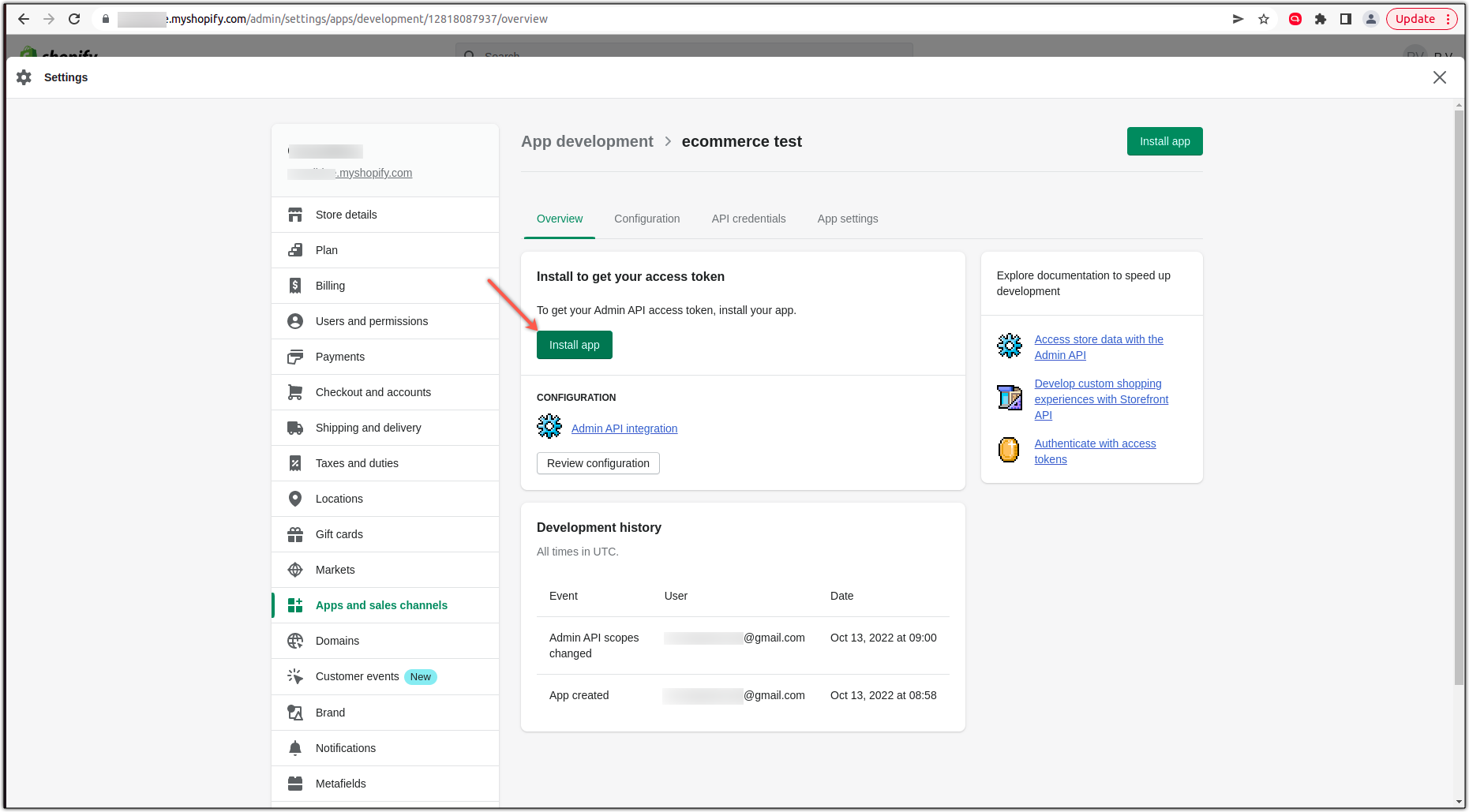1469x812 pixels.
Task: Click the Settings gear icon in header
Action: coord(24,77)
